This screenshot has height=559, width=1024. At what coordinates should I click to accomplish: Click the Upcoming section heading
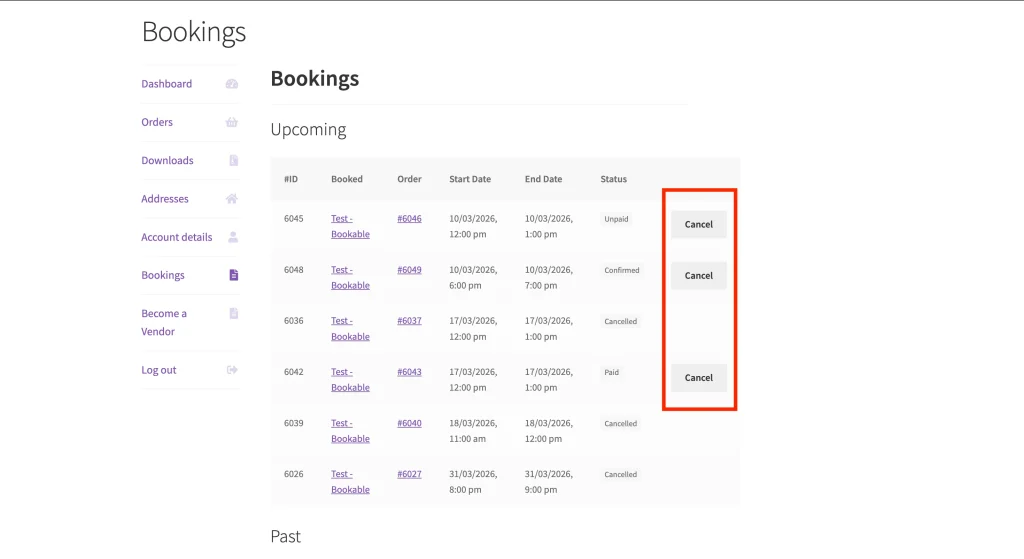(308, 129)
